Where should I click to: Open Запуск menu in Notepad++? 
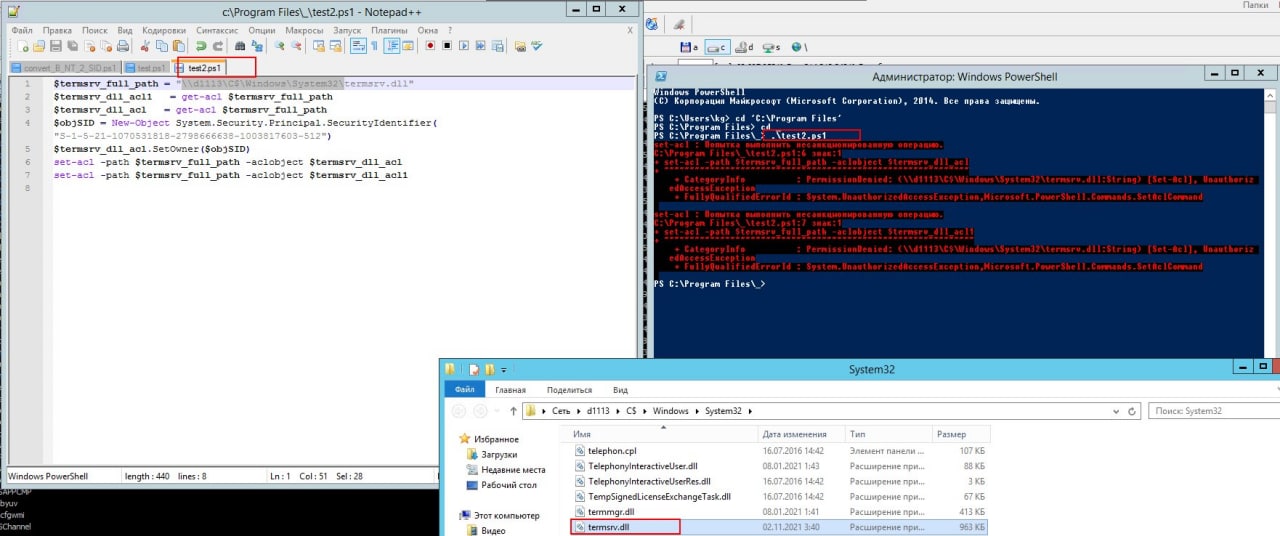[x=347, y=30]
